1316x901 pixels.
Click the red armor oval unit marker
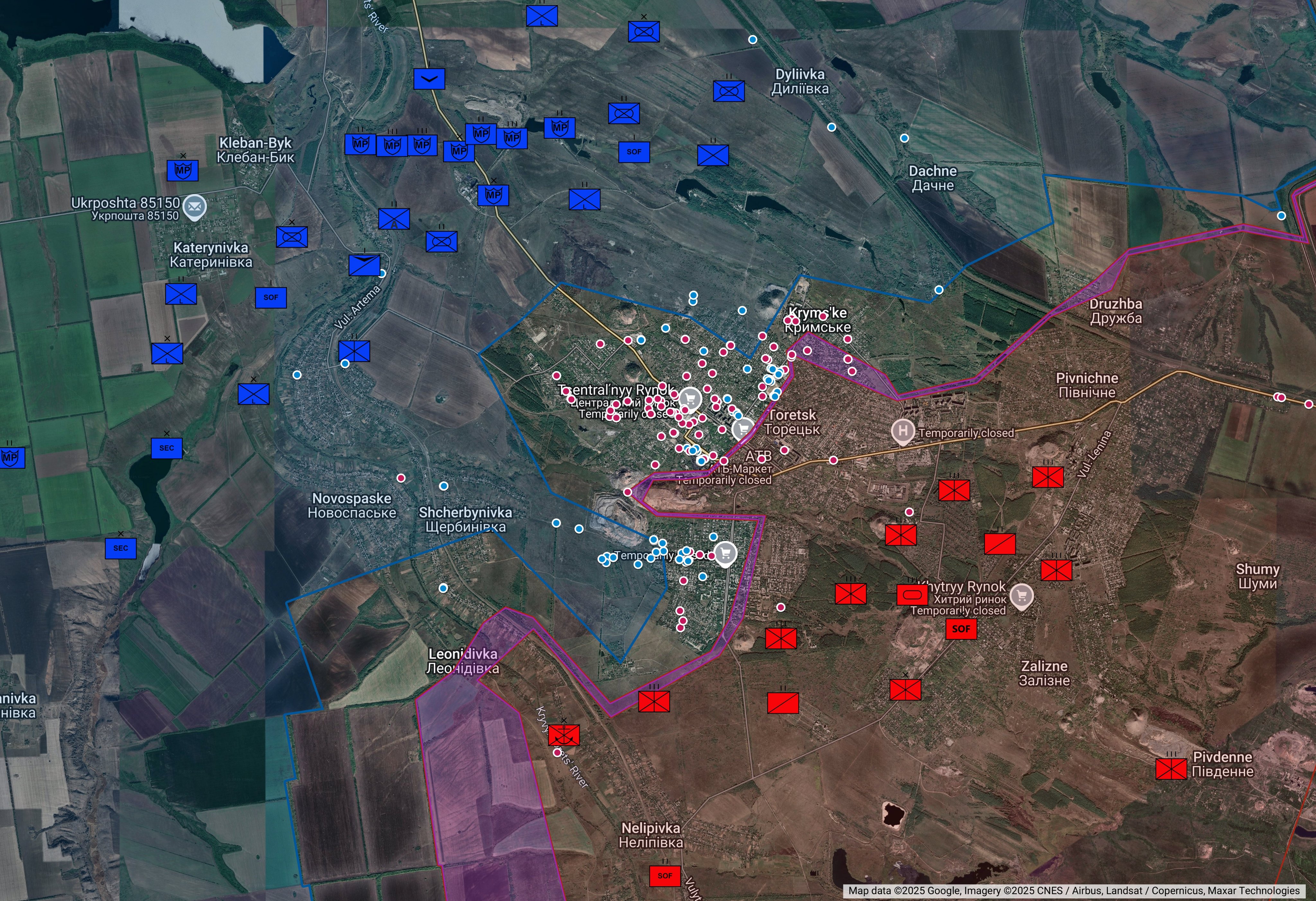(912, 595)
